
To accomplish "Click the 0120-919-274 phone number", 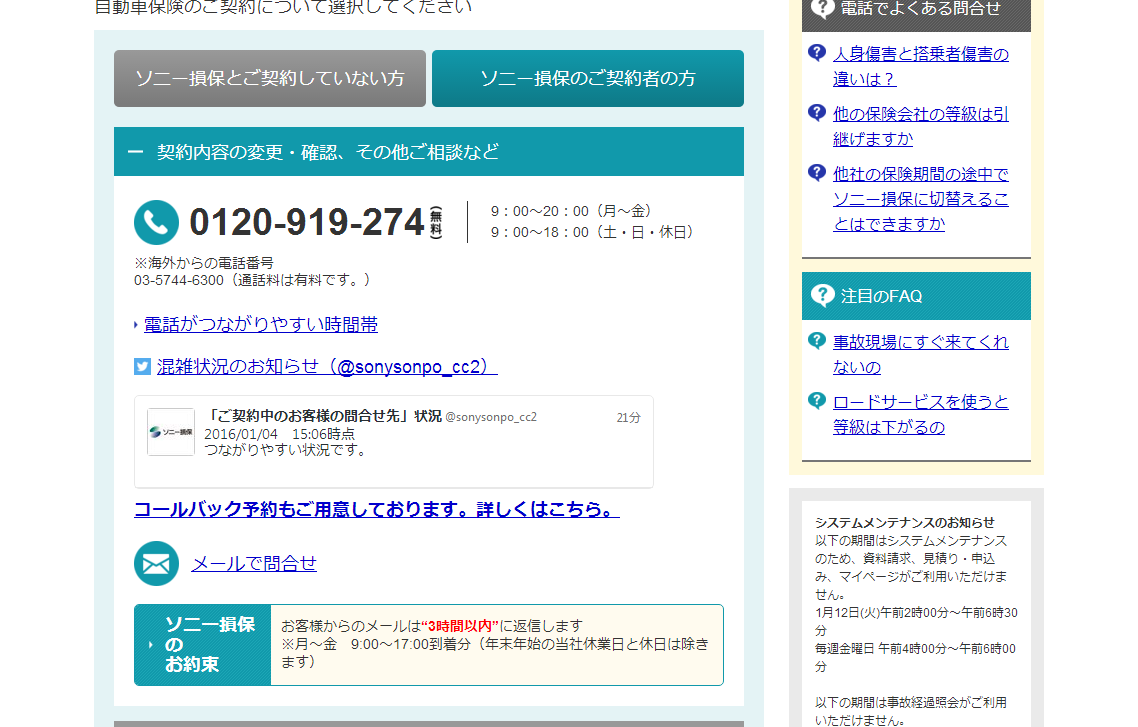I will 306,222.
